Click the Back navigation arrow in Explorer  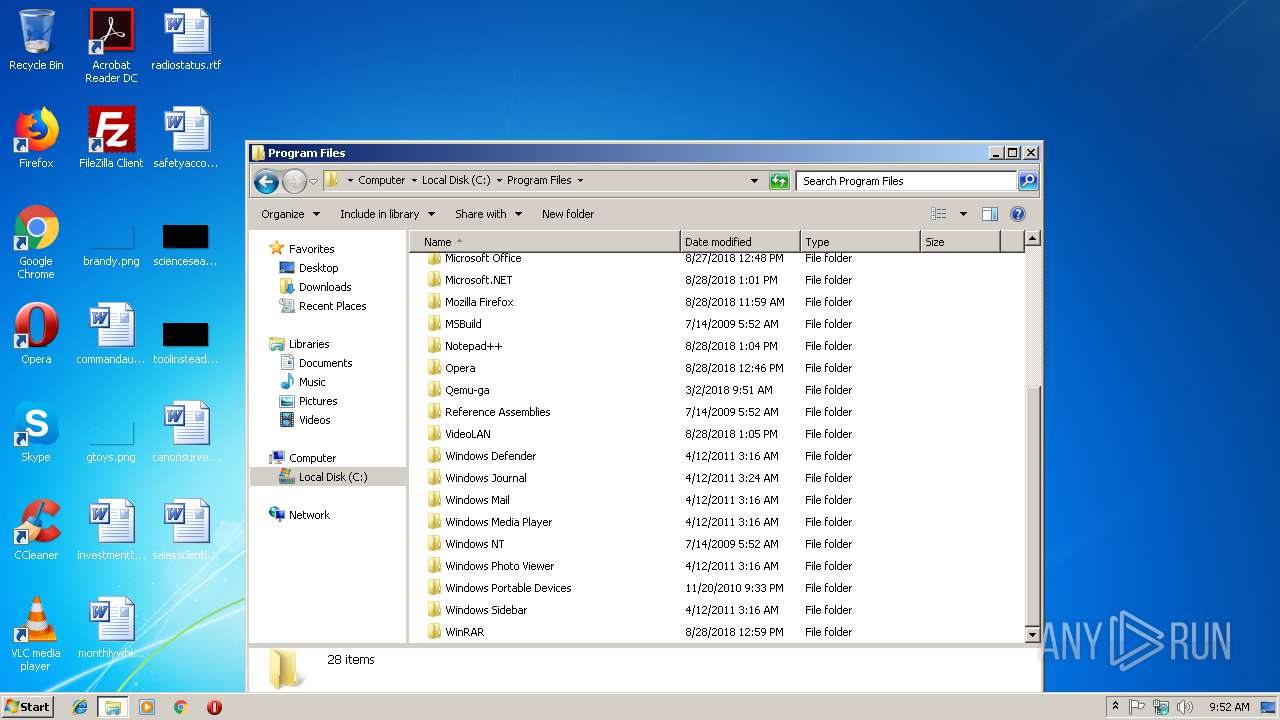tap(266, 181)
